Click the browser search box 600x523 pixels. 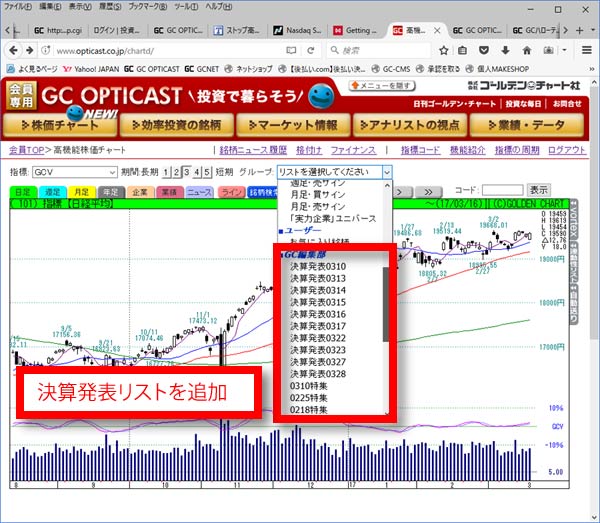[378, 51]
